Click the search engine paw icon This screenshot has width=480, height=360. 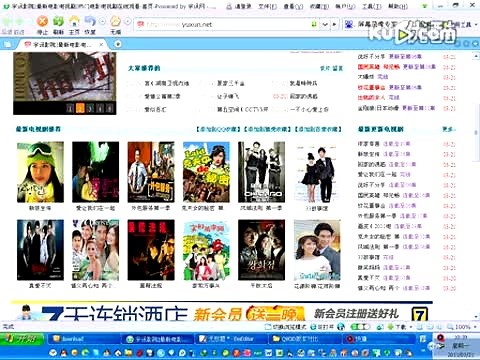(349, 24)
